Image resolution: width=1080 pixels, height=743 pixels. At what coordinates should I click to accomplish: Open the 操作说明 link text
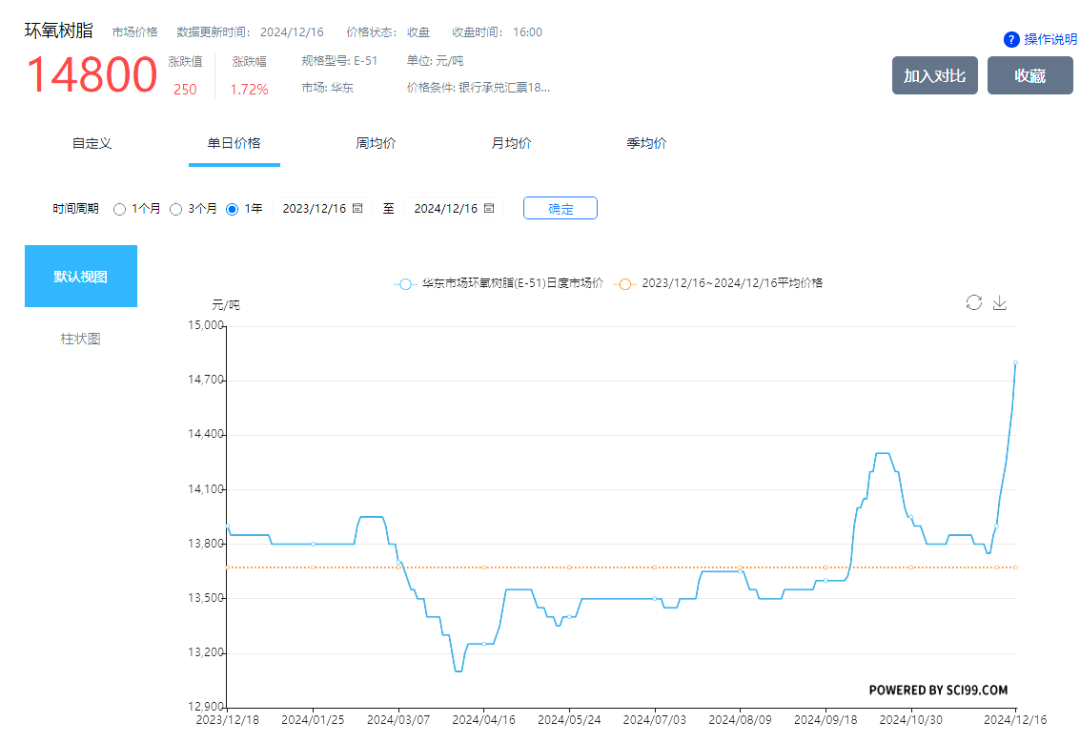point(1050,39)
